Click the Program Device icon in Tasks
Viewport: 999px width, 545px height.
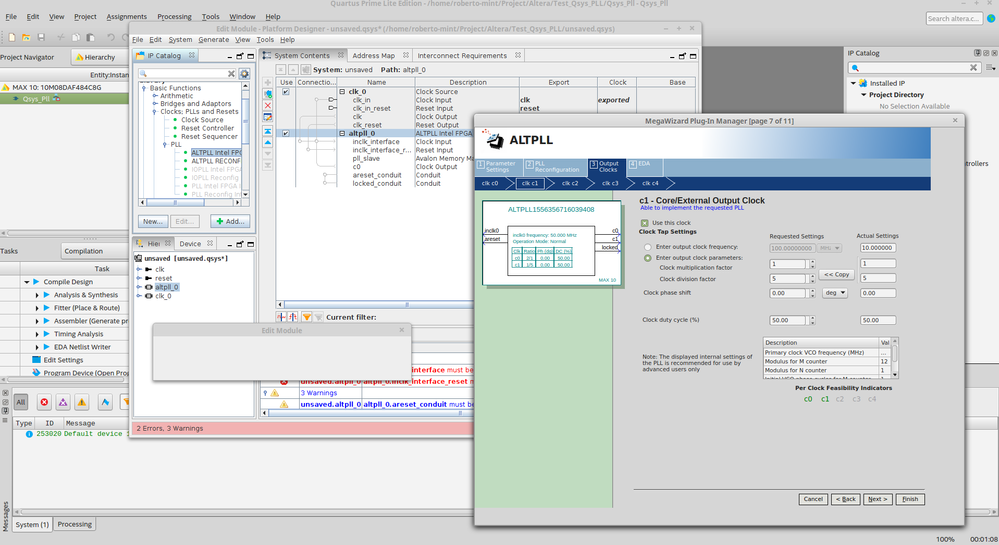click(36, 373)
